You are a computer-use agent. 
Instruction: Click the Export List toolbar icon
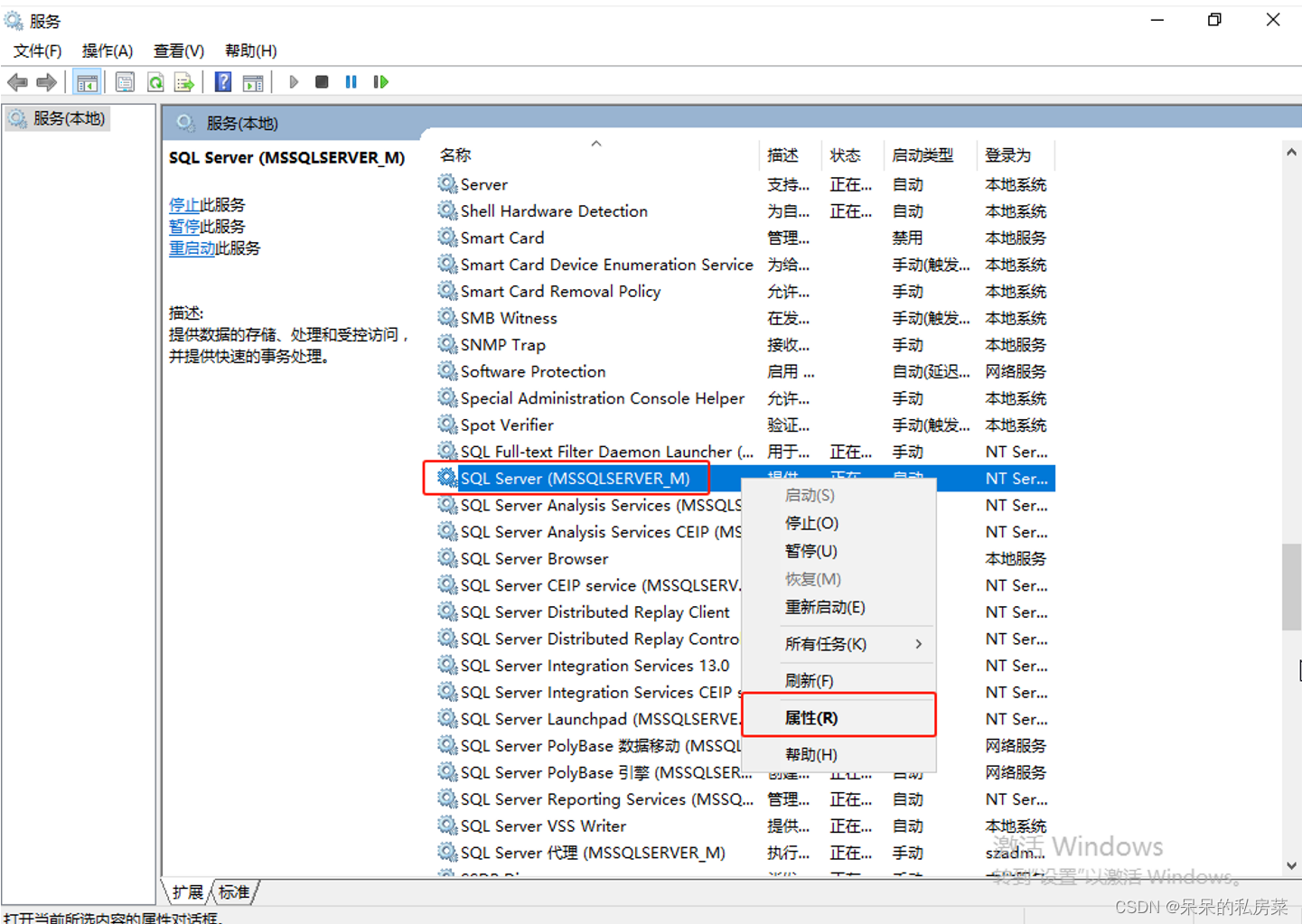[x=184, y=82]
